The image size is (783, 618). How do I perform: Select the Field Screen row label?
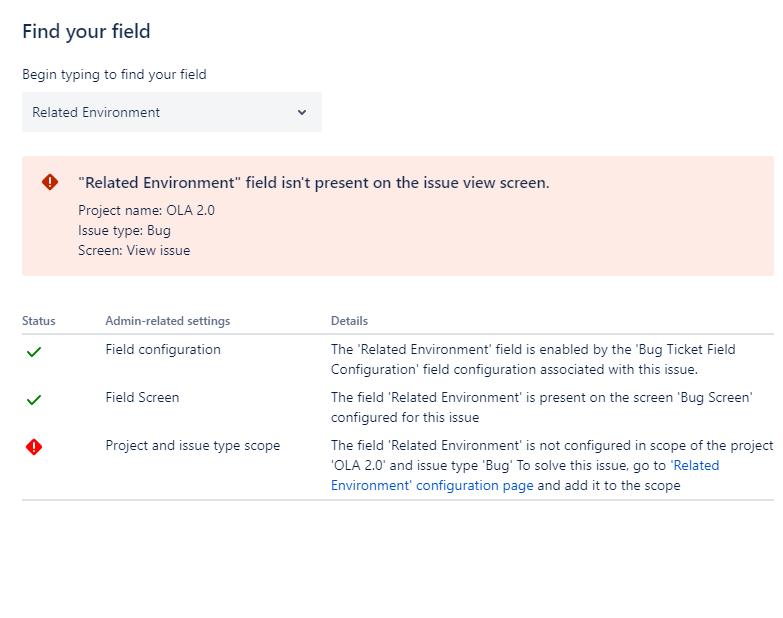(x=142, y=397)
